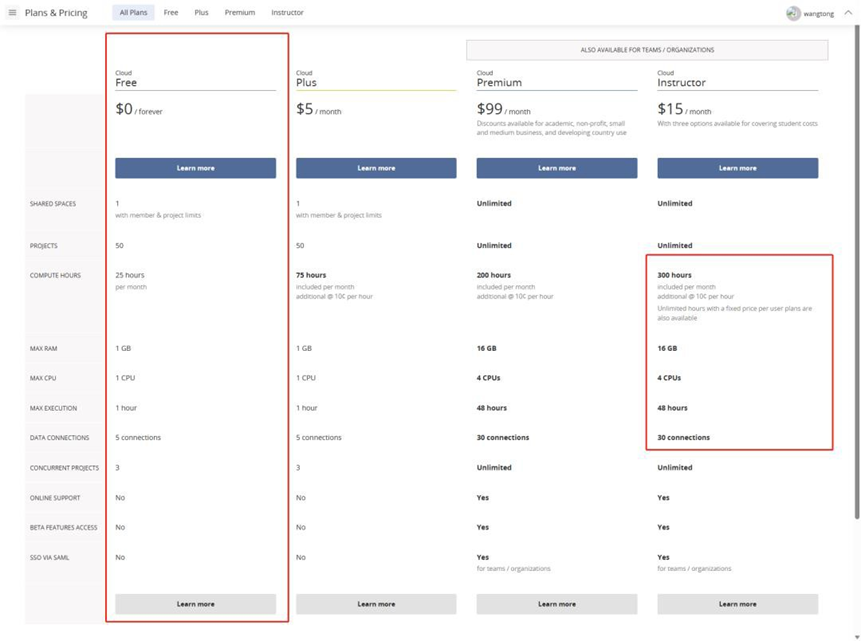Click the vertical page scrollbar
The image size is (861, 641).
[857, 272]
